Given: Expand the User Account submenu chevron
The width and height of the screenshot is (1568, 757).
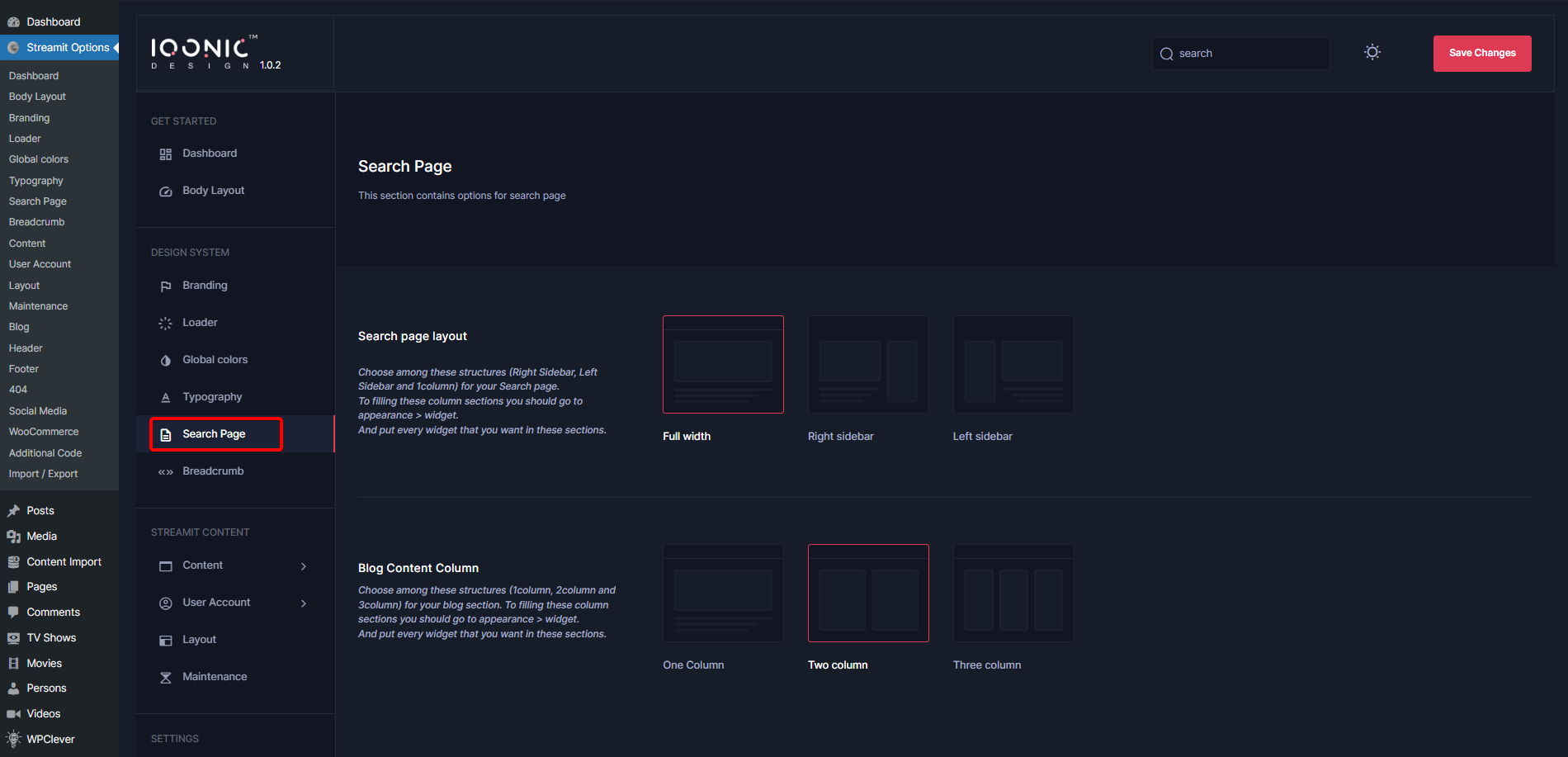Looking at the screenshot, I should [304, 603].
